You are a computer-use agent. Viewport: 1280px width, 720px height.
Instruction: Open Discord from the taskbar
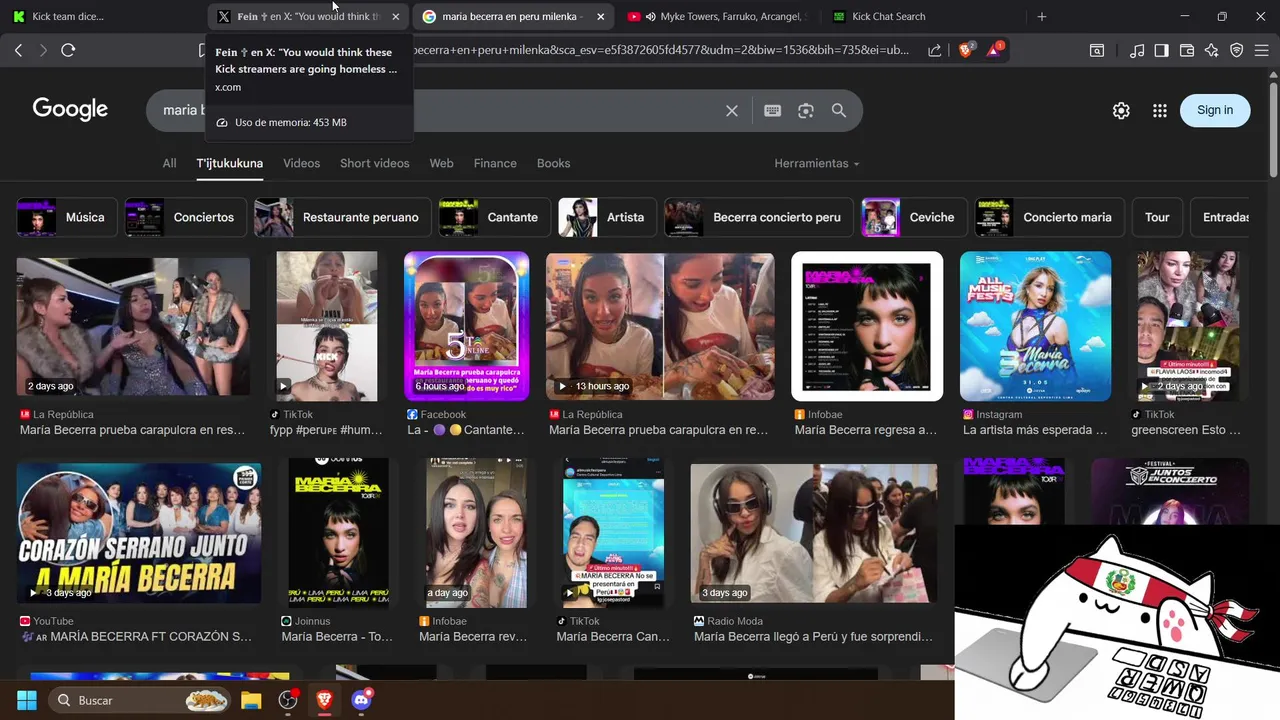362,700
